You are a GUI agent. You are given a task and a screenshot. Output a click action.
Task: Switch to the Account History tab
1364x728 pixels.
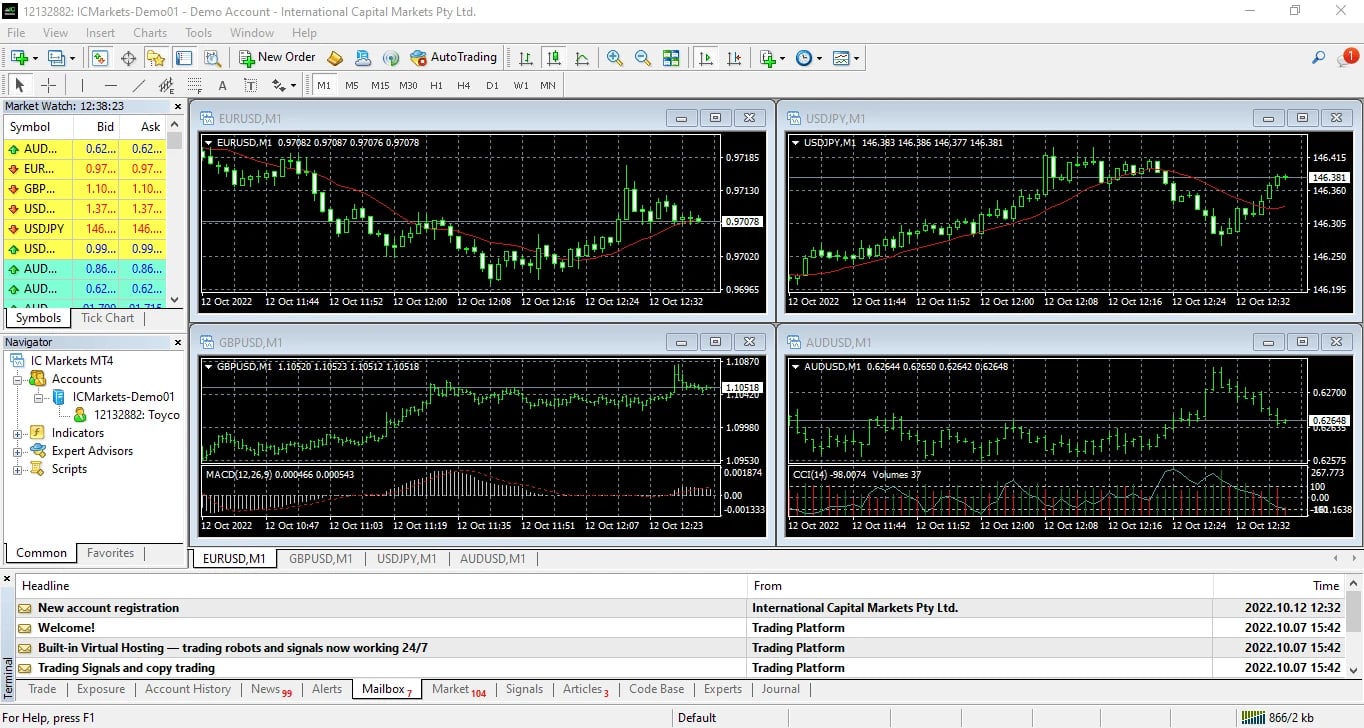click(187, 689)
